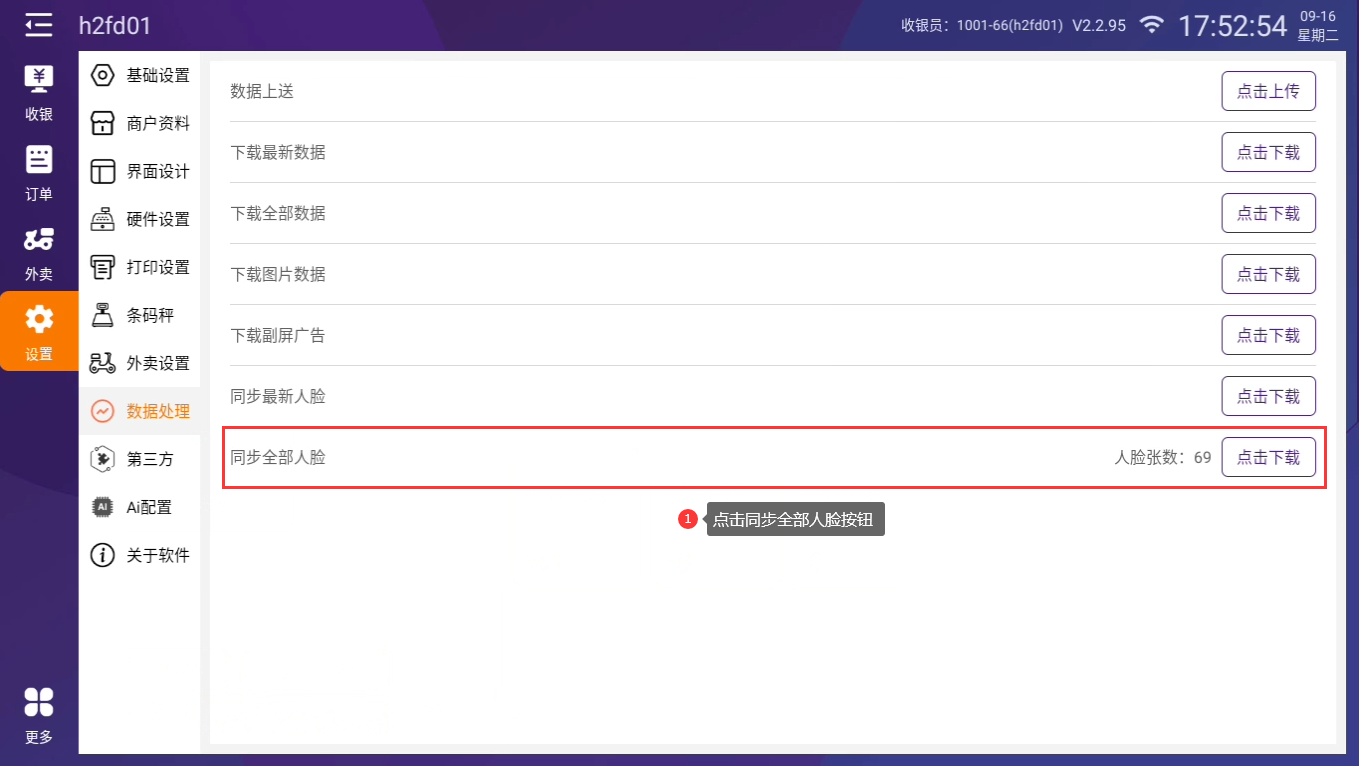Click the 基础设置 hexagon icon
Viewport: 1359px width, 766px height.
pos(102,75)
